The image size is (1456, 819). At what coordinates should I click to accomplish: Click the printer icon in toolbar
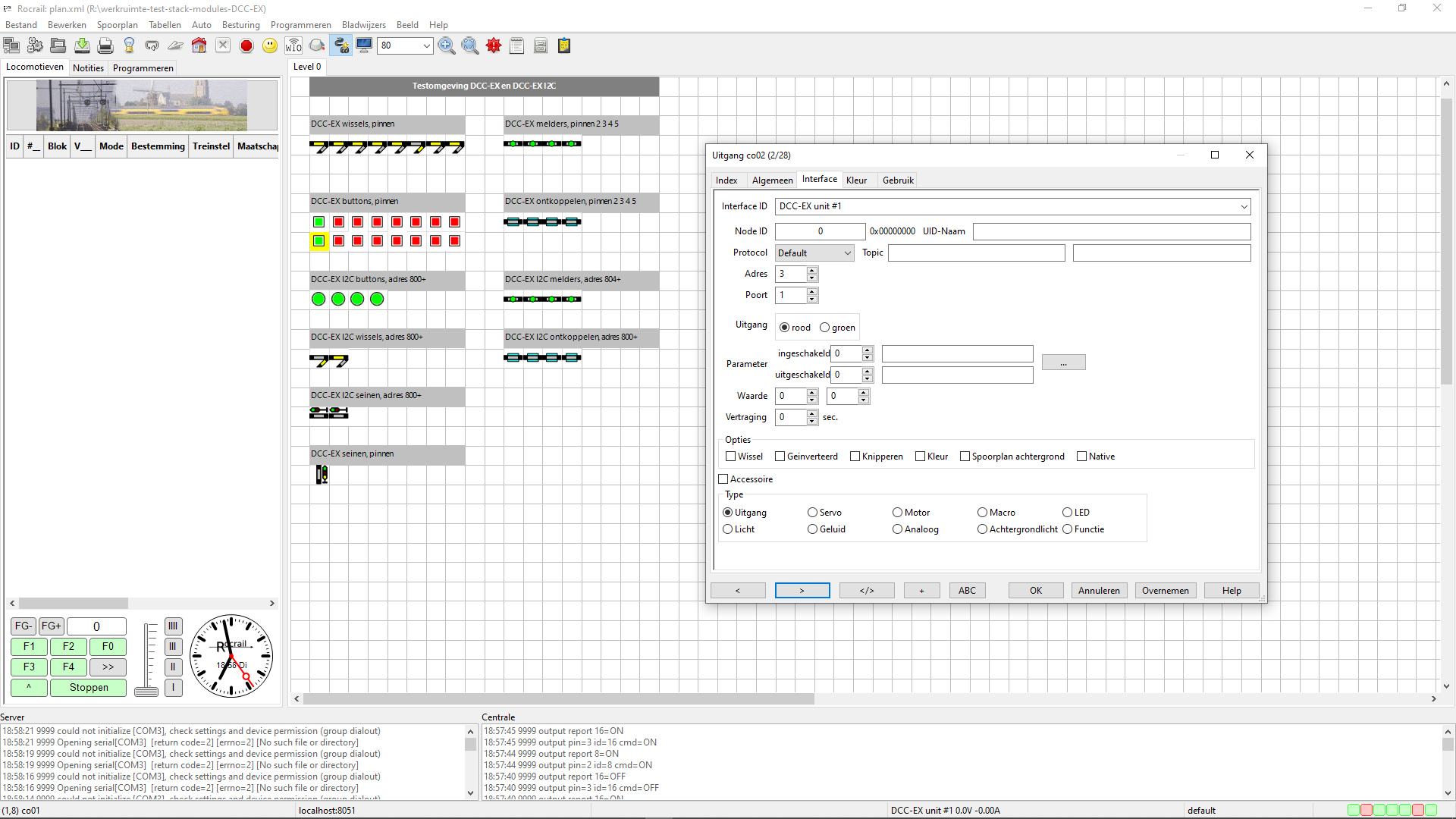tap(105, 46)
